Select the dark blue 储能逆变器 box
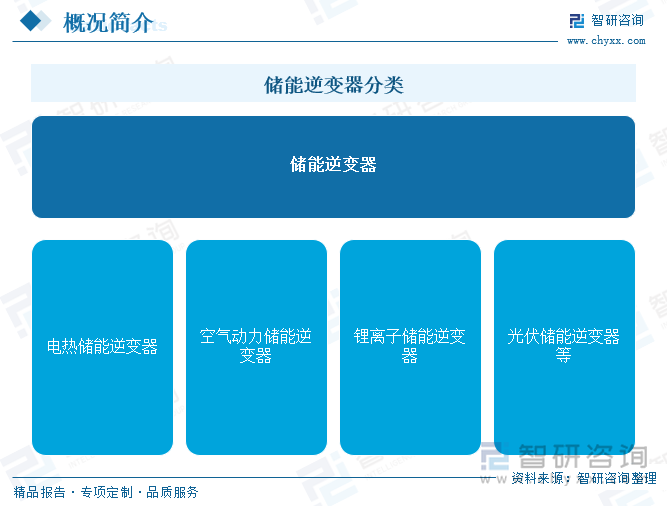This screenshot has height=506, width=667. click(x=334, y=167)
